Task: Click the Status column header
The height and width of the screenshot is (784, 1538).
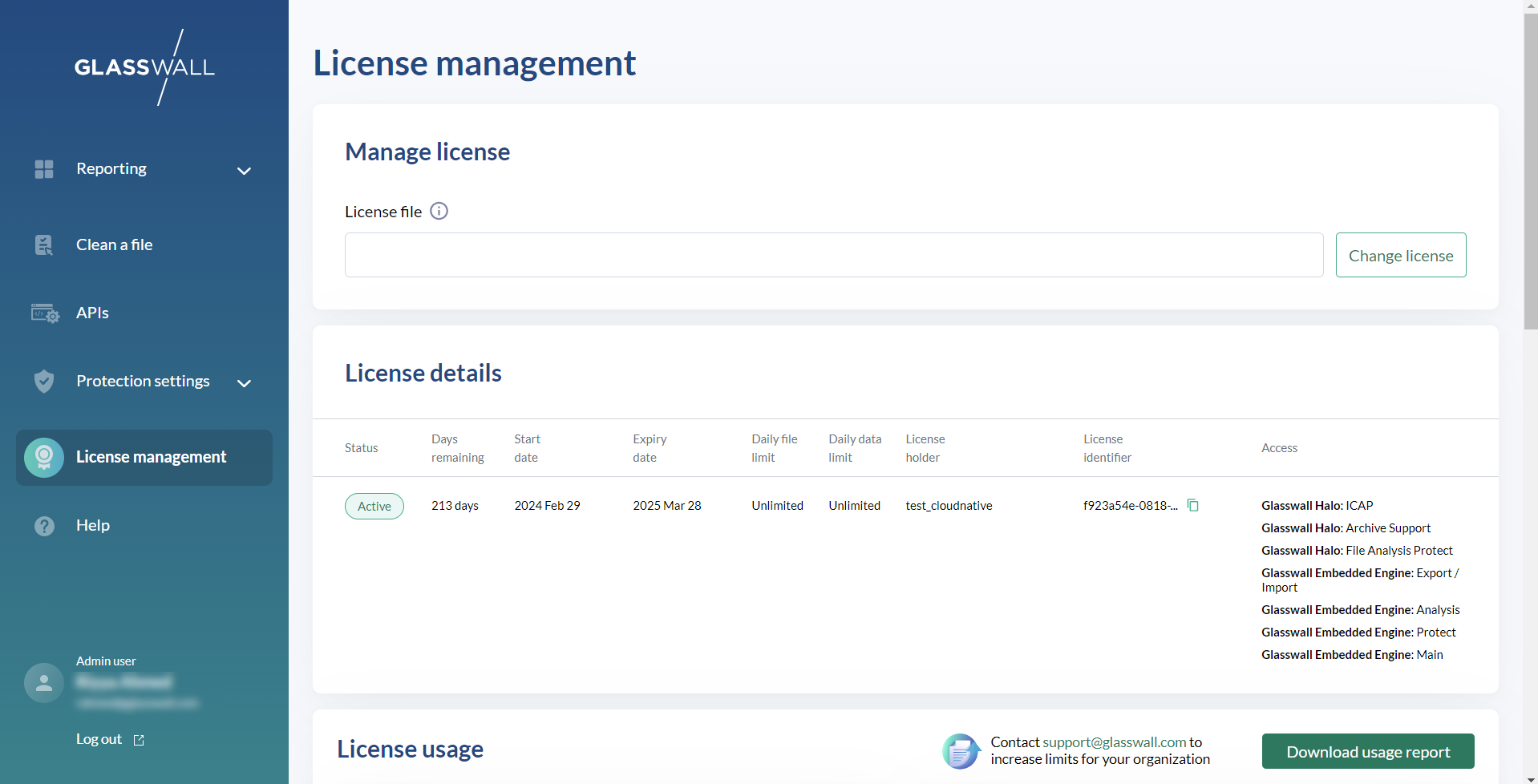Action: click(x=362, y=448)
